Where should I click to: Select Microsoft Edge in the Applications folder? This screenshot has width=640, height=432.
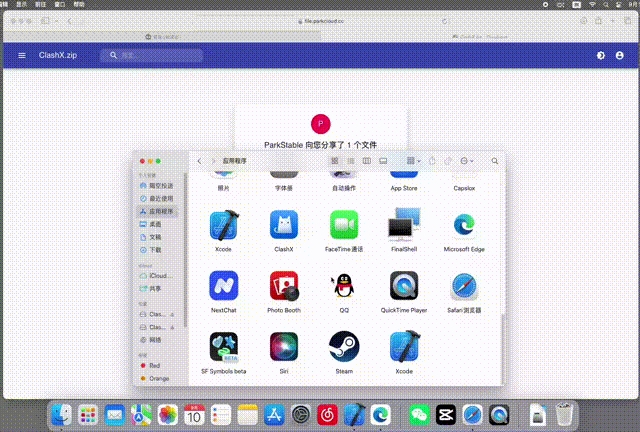464,225
